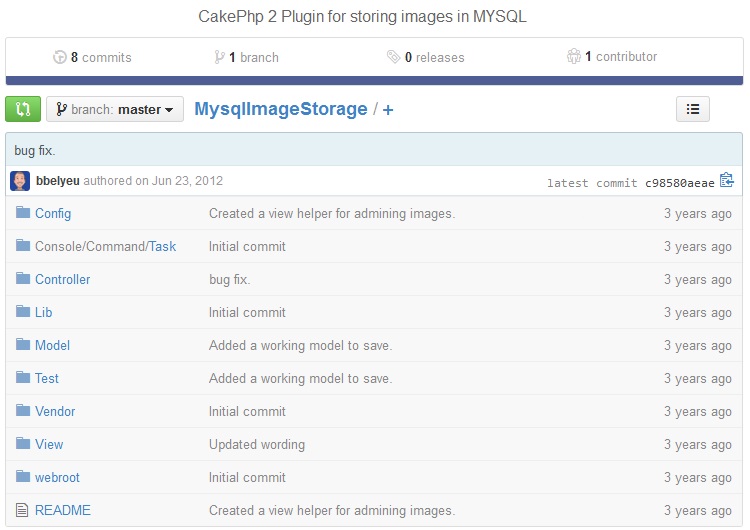This screenshot has width=750, height=530.
Task: Click the commits clock icon
Action: 59,57
